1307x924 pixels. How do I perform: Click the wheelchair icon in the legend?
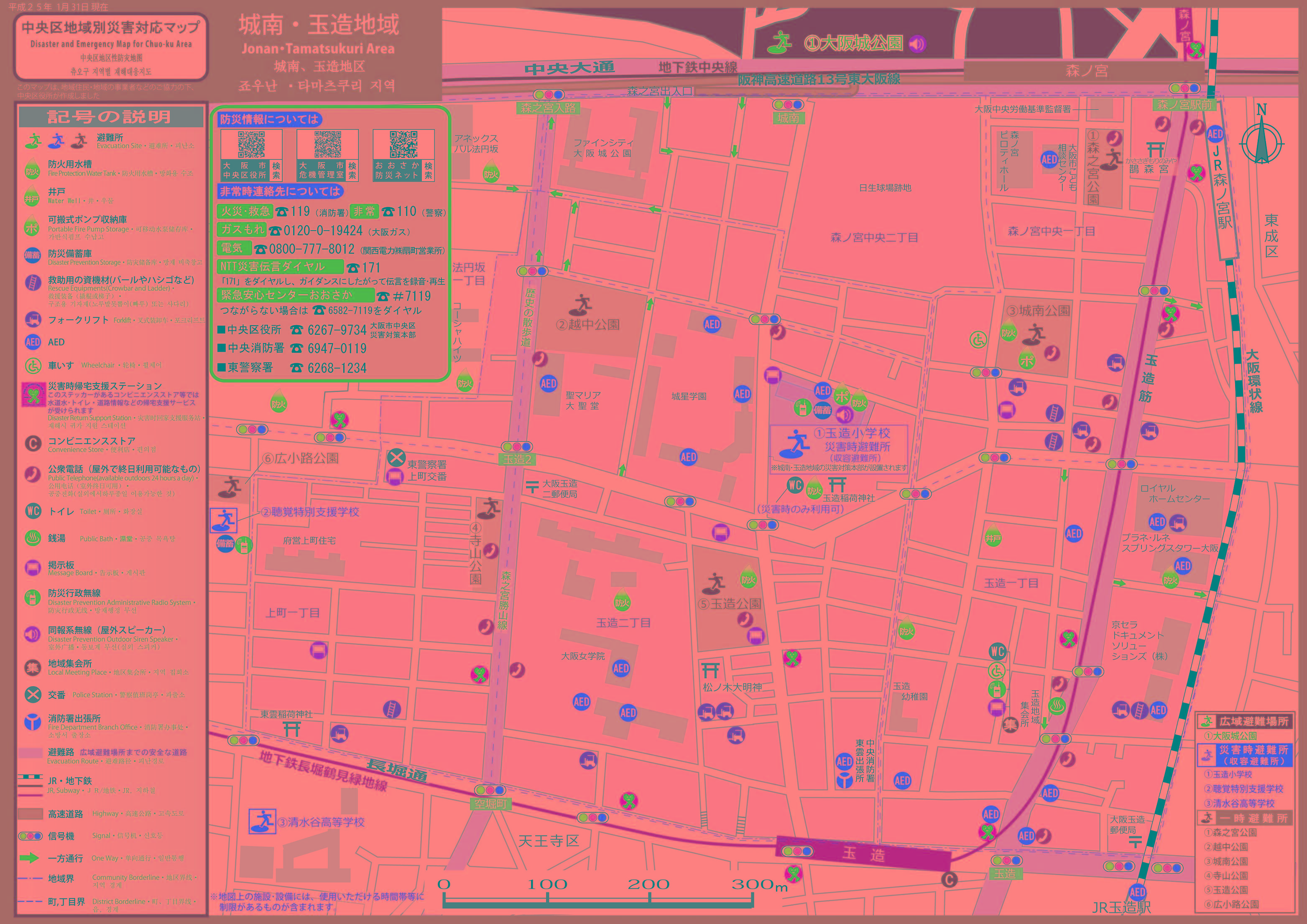point(33,365)
